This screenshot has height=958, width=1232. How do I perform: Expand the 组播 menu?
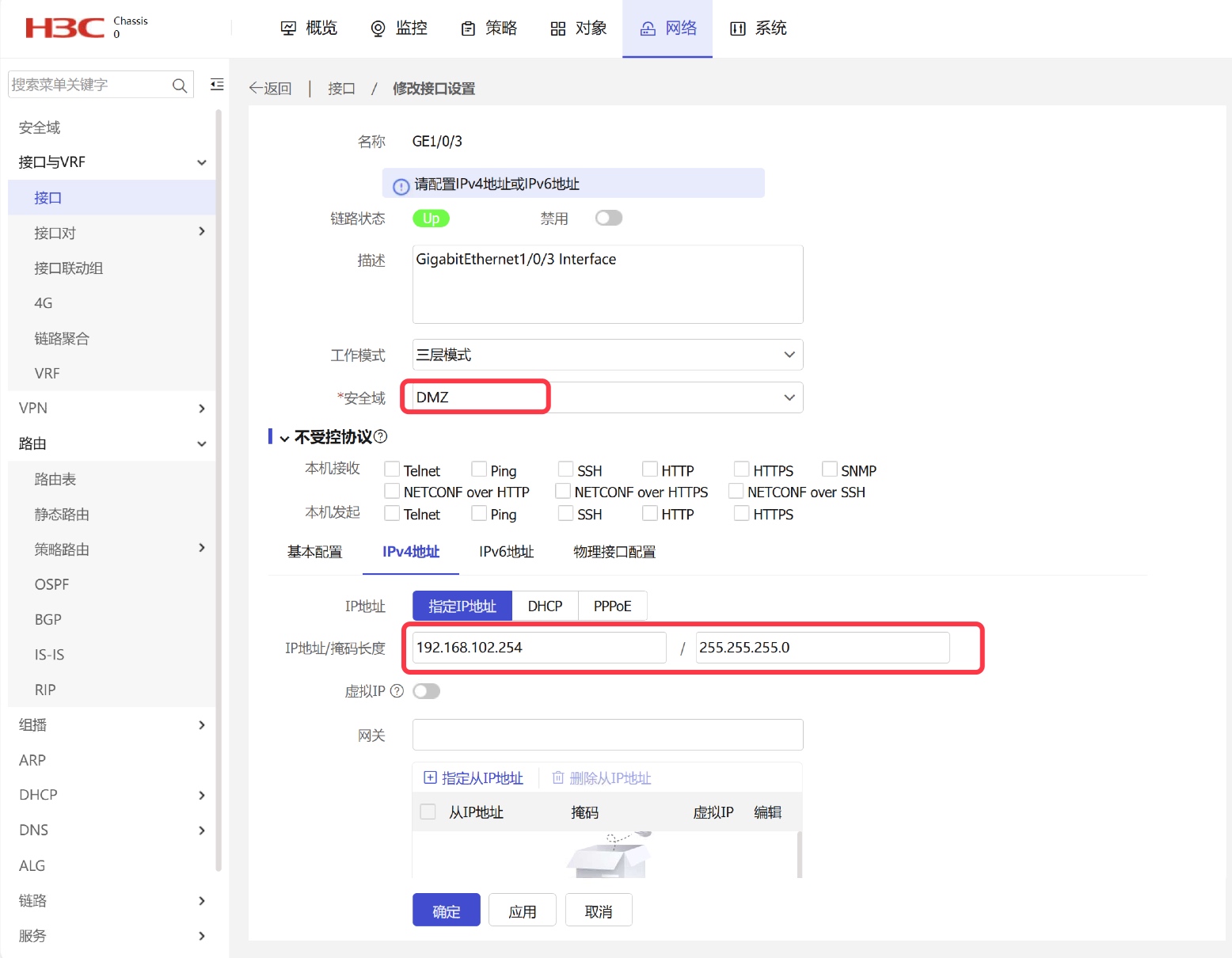(x=202, y=725)
